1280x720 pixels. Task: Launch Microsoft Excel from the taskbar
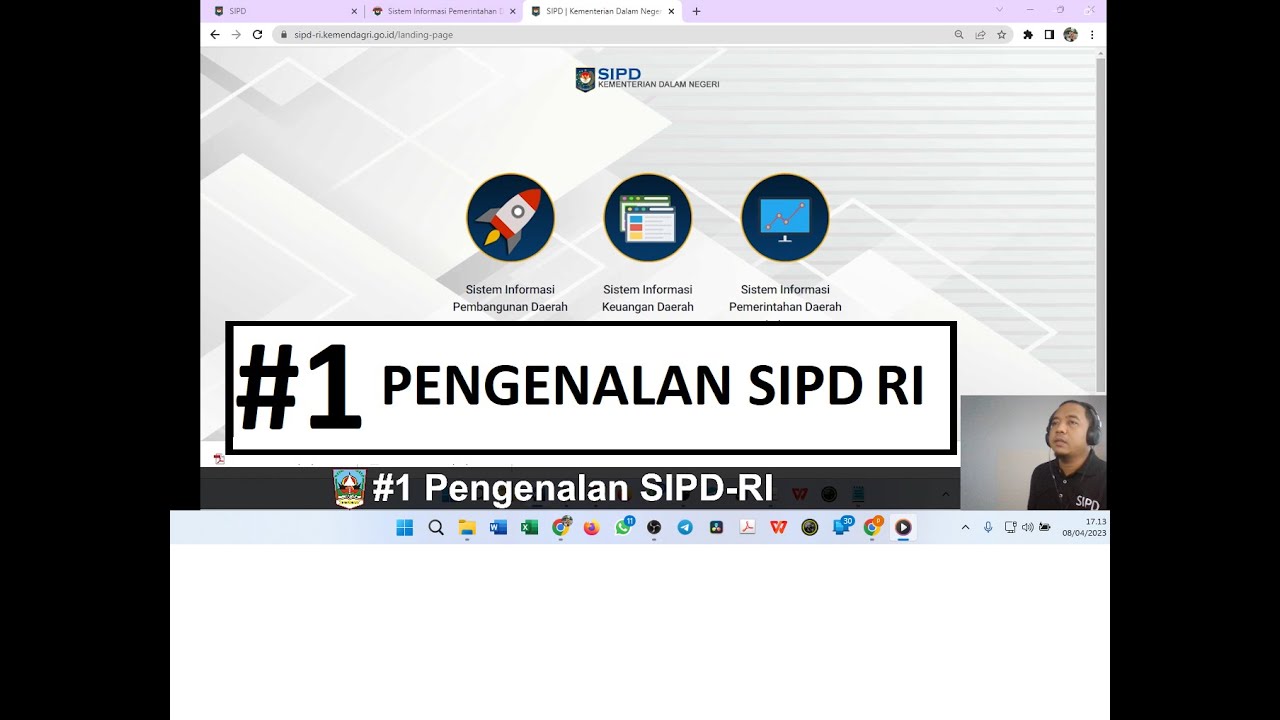pos(529,527)
